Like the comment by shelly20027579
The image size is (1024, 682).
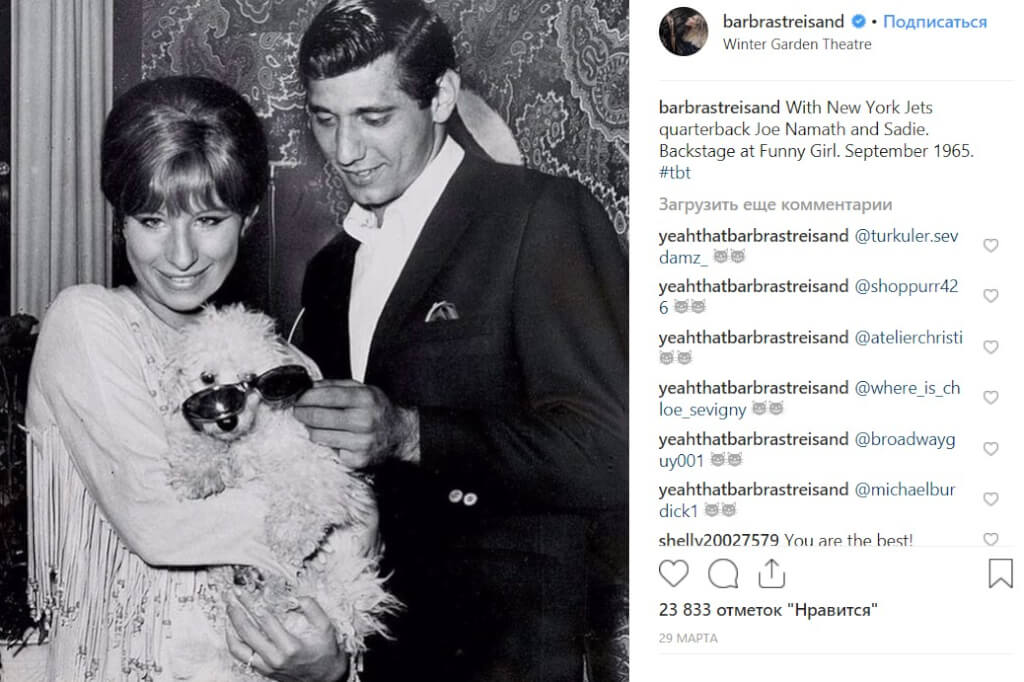[x=991, y=539]
